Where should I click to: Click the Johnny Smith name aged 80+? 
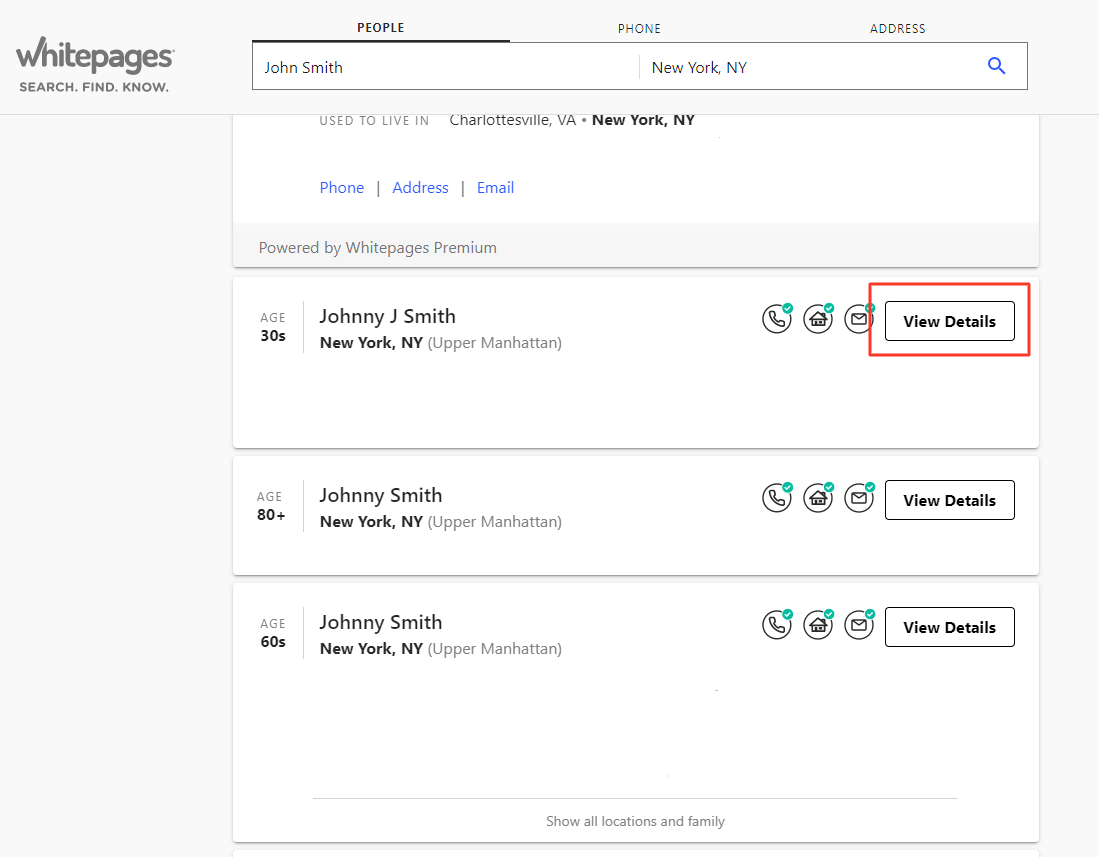[x=381, y=495]
